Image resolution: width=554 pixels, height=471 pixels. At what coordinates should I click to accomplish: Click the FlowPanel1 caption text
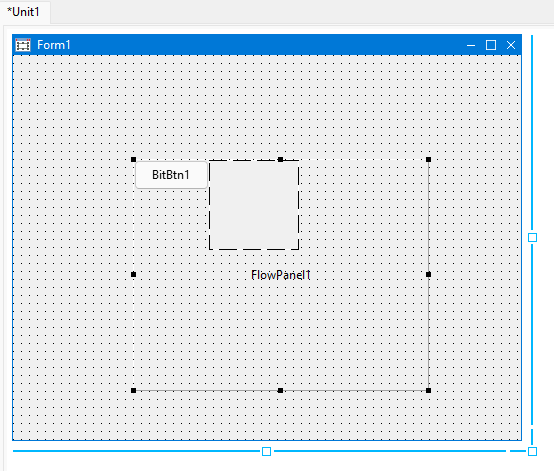pos(281,275)
